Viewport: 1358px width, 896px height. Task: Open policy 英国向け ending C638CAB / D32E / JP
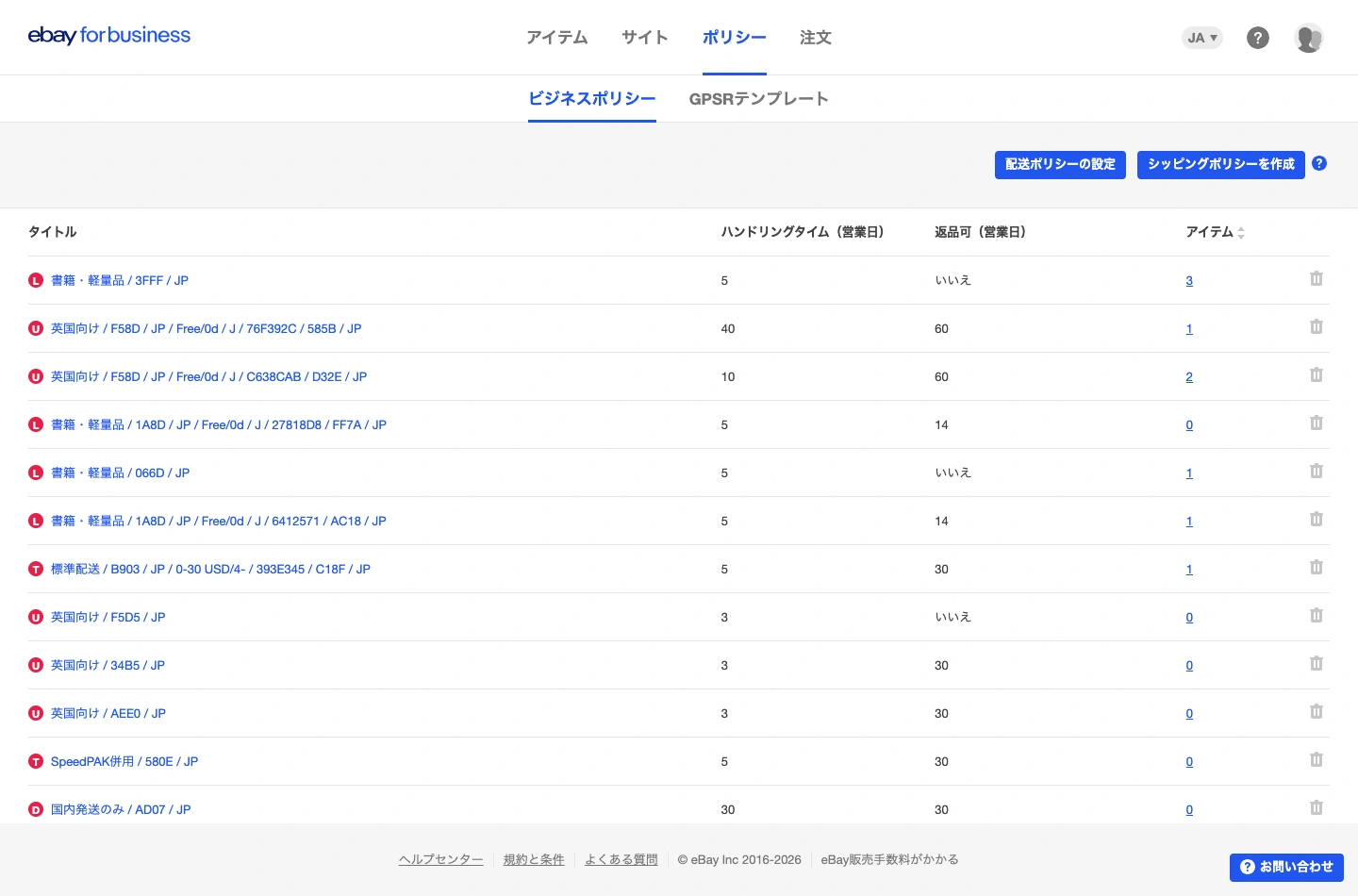[x=209, y=376]
